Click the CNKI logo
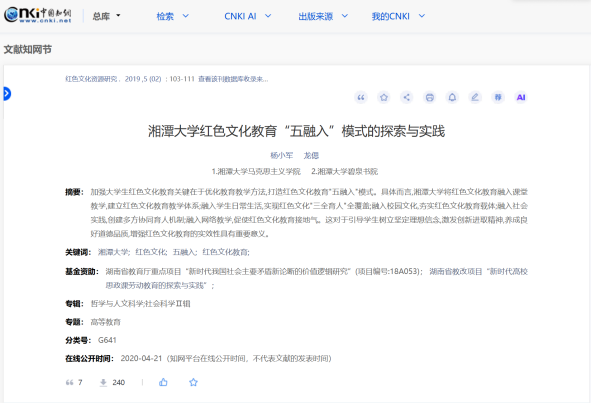 coord(38,15)
